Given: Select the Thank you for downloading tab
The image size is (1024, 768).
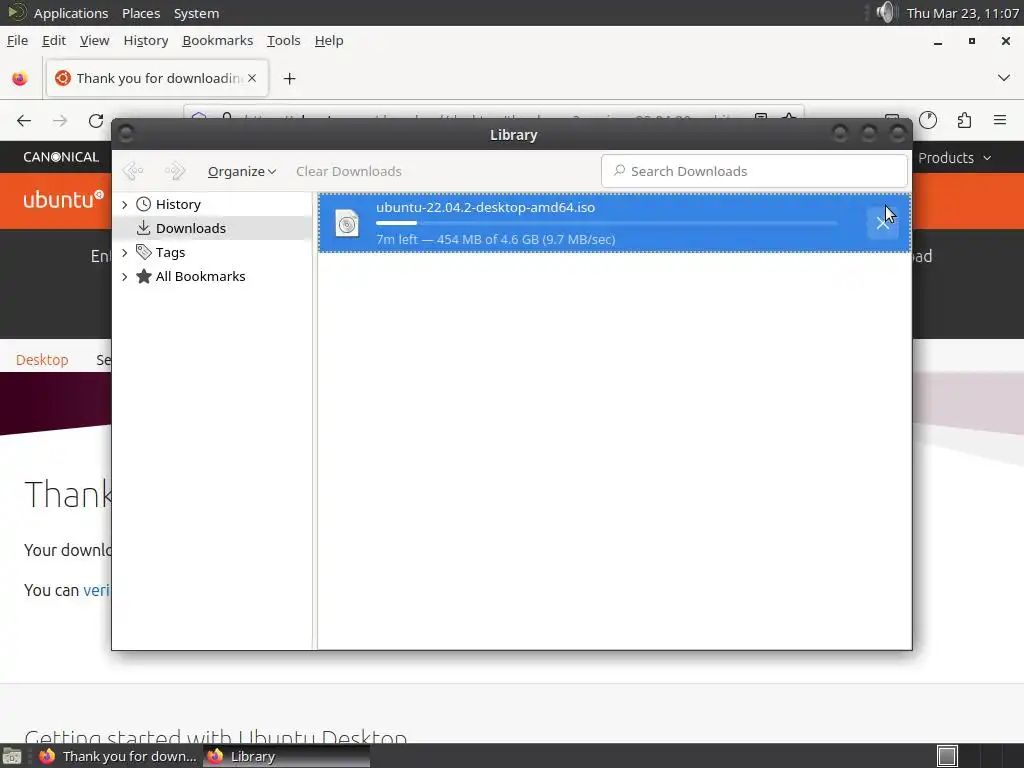Looking at the screenshot, I should [157, 78].
